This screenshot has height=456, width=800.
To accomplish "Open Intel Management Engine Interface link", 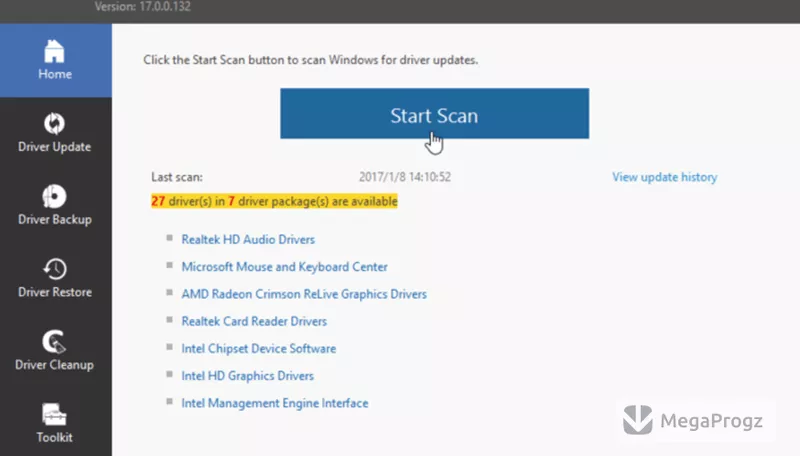I will [x=274, y=403].
